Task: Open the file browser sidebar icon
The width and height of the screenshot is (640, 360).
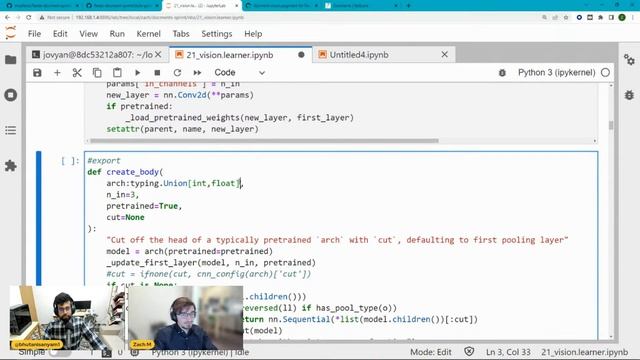Action: pyautogui.click(x=11, y=60)
